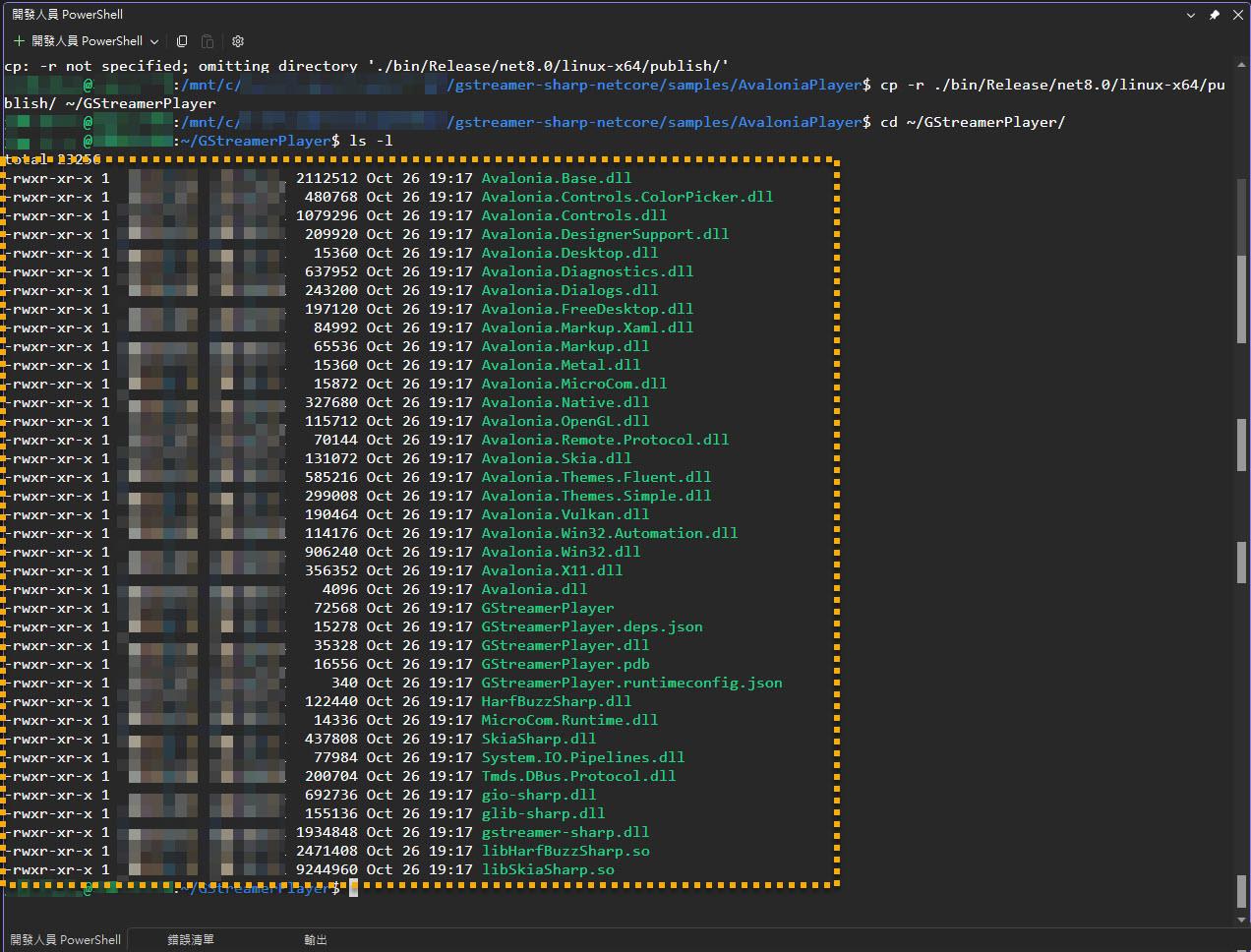Toggle the auto-hide pin icon
Viewport: 1251px width, 952px height.
[x=1215, y=15]
